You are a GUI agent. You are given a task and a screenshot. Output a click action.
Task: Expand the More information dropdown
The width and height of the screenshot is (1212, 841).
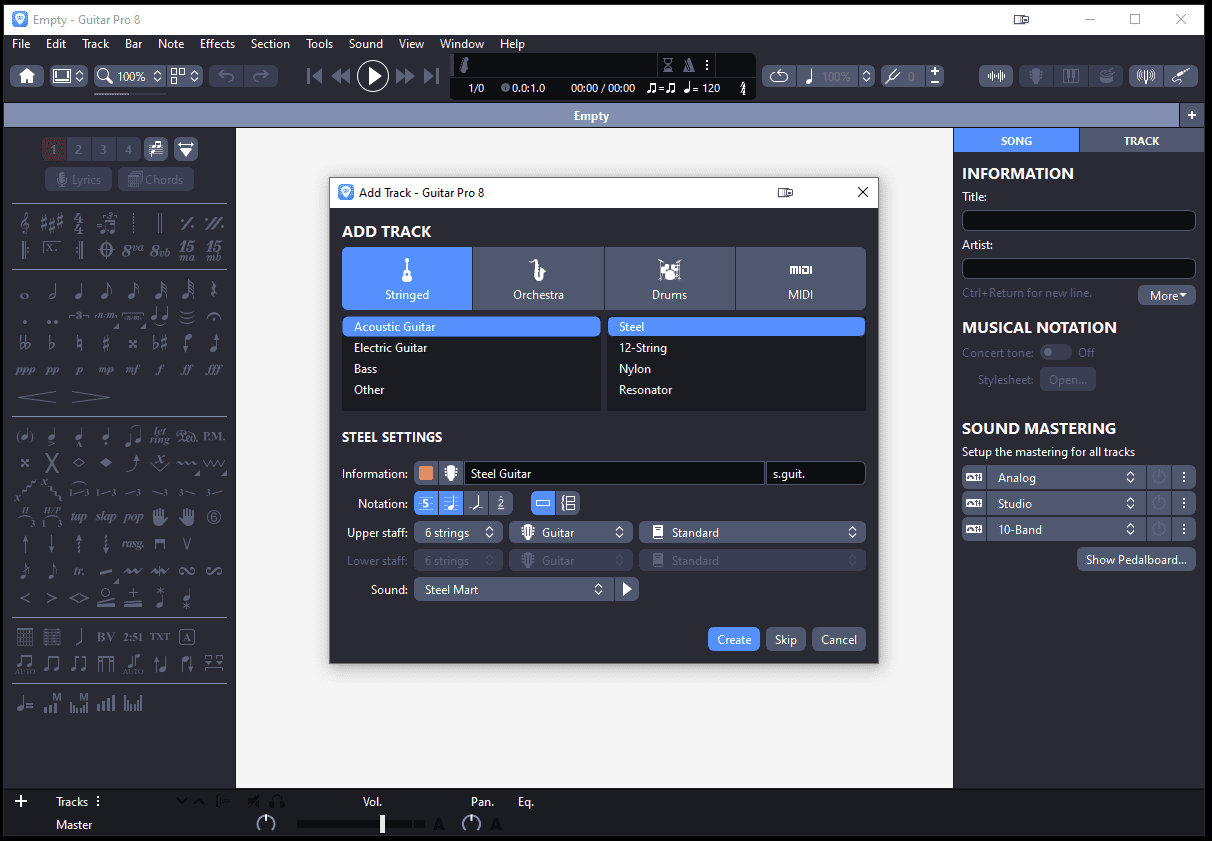[x=1166, y=295]
